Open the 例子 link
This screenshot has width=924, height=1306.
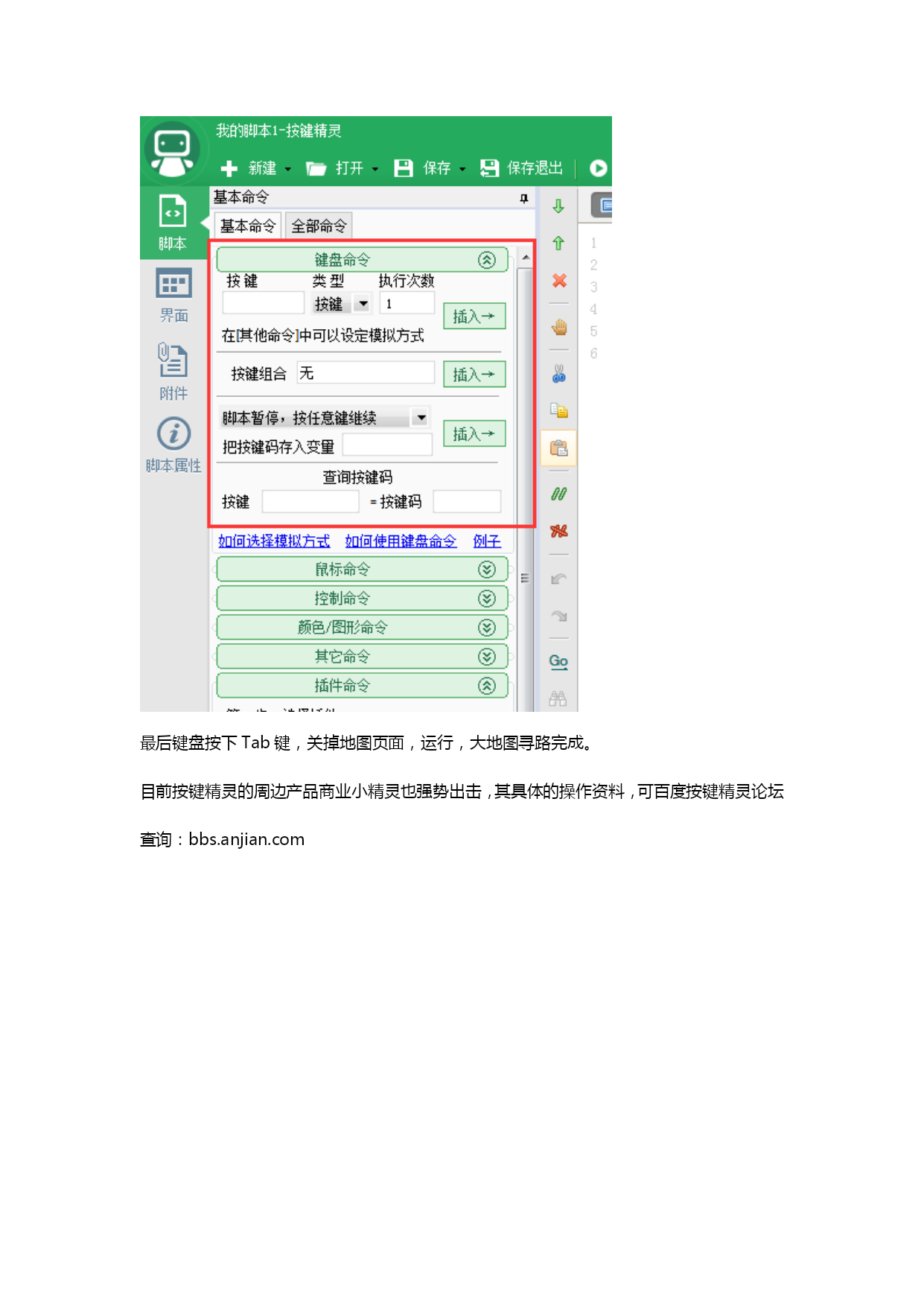(x=487, y=541)
